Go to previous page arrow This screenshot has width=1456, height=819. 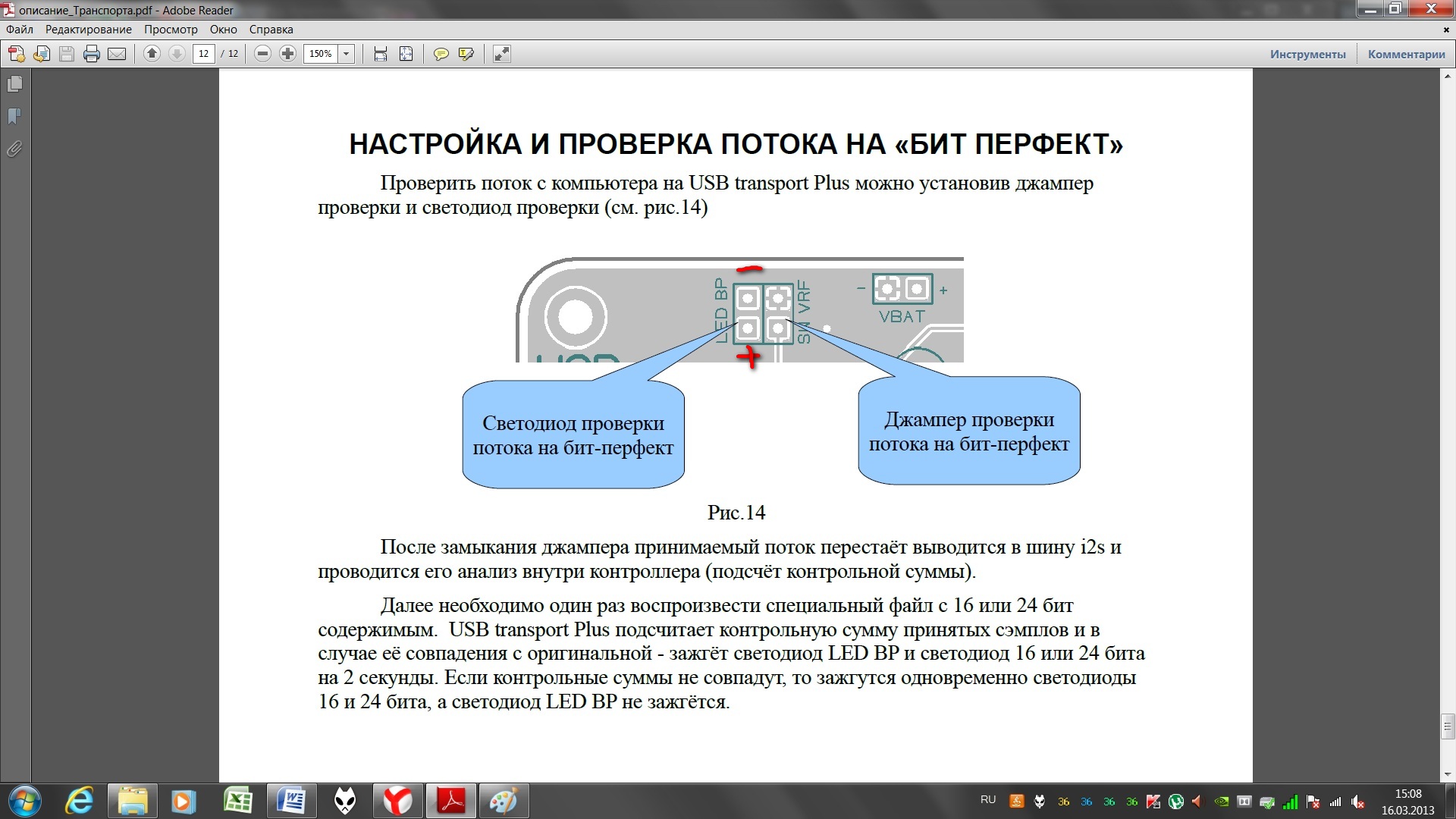(152, 54)
